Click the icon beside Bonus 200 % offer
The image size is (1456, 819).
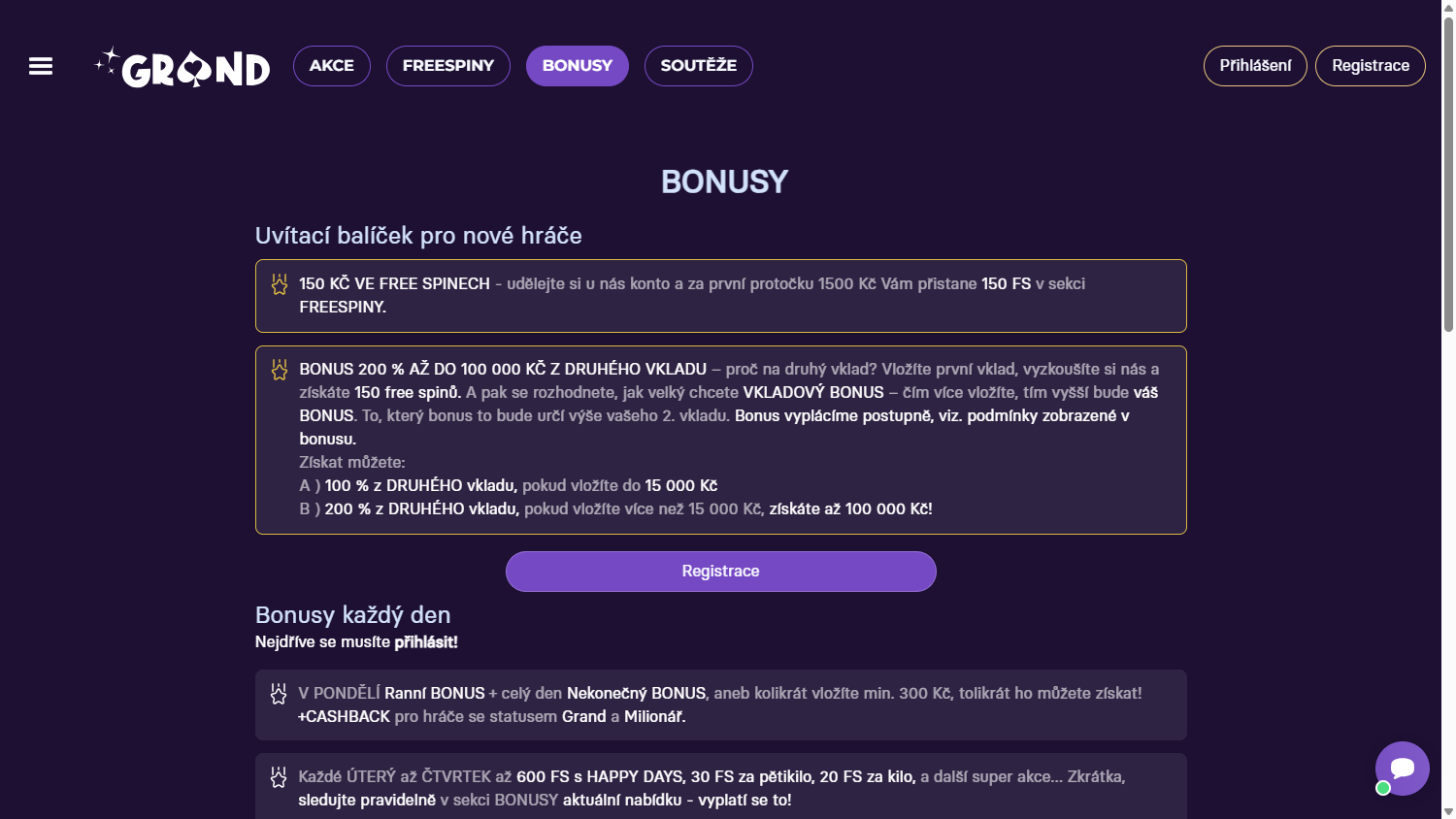tap(280, 370)
